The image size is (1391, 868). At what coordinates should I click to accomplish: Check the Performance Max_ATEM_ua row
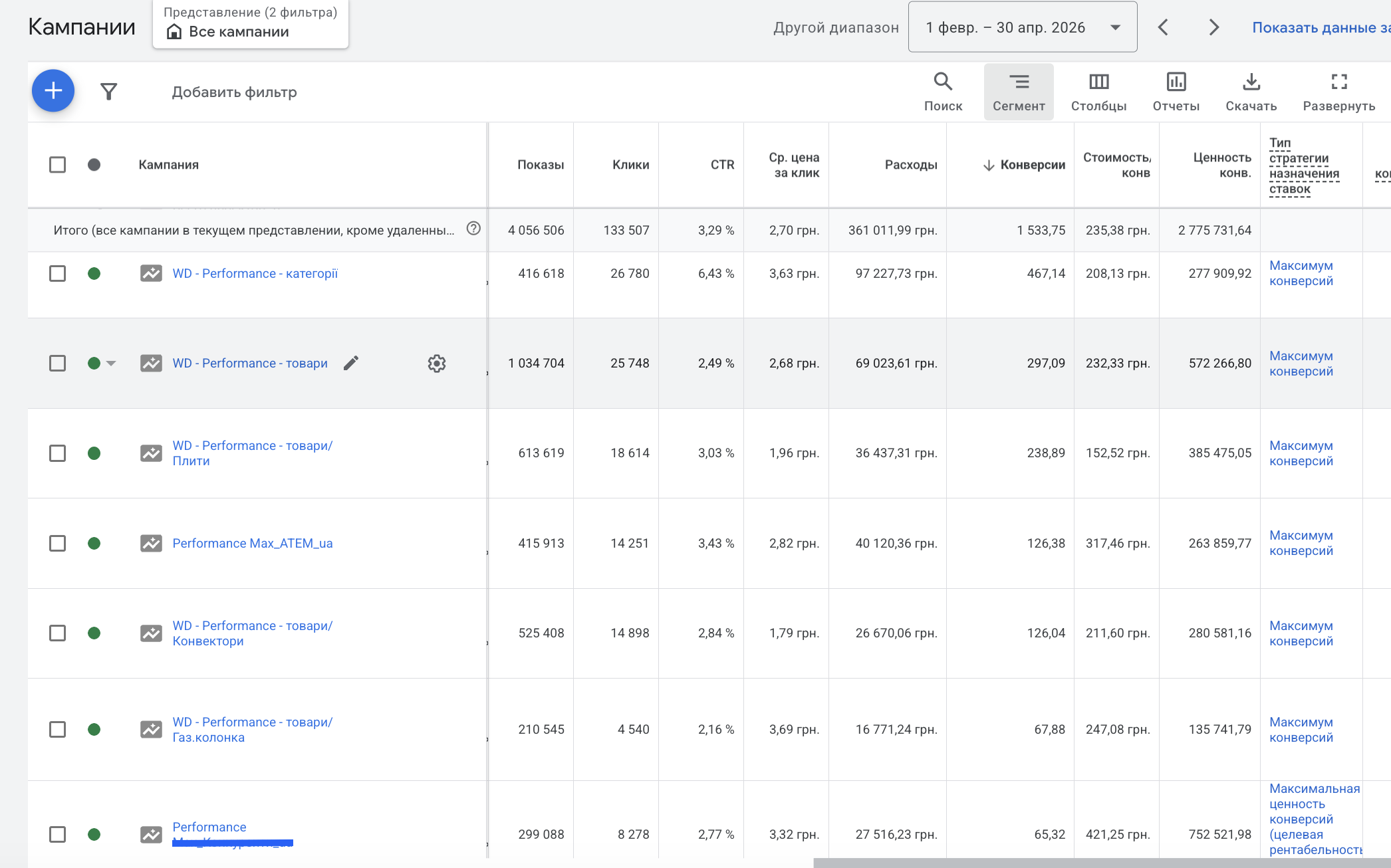tap(58, 543)
